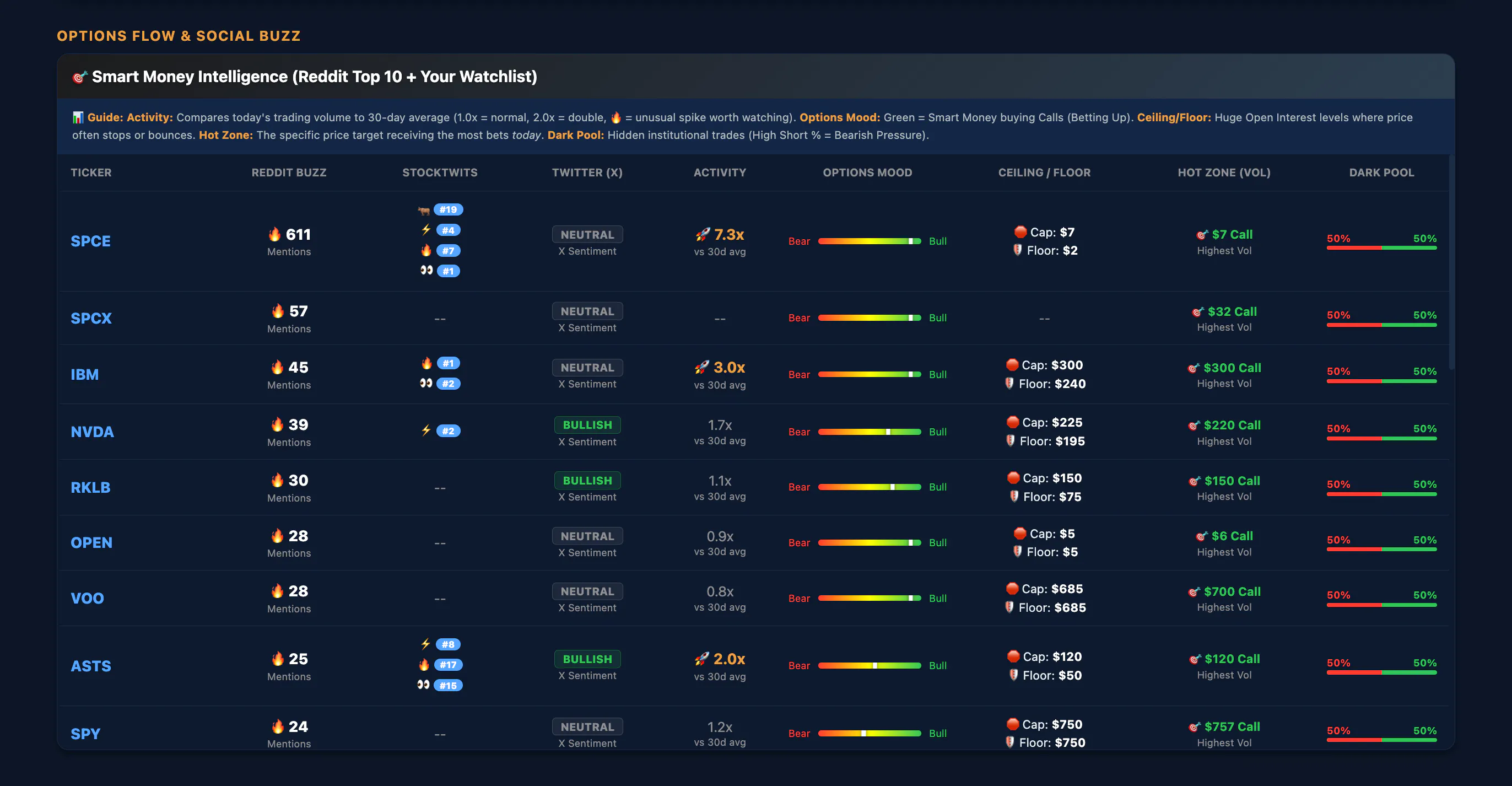
Task: Click the fire icon beside IBM's 45 mentions
Action: tap(278, 367)
